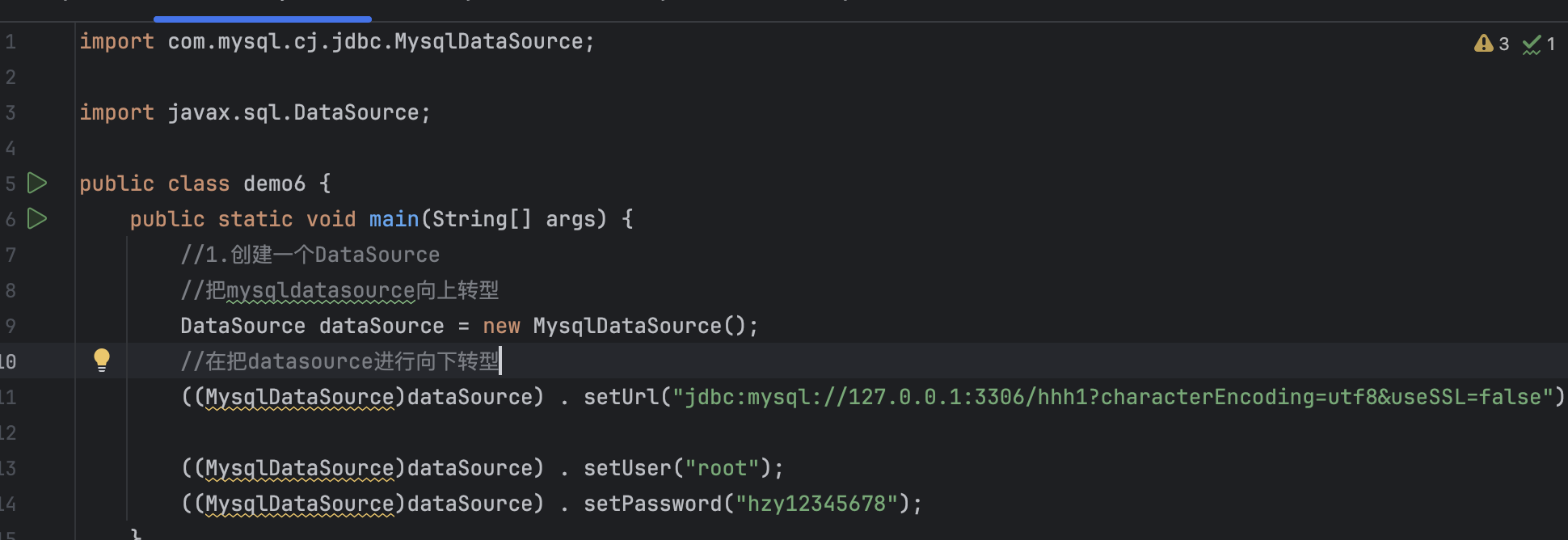Image resolution: width=1568 pixels, height=540 pixels.
Task: Click the "hzy12345678" password string
Action: coord(816,504)
